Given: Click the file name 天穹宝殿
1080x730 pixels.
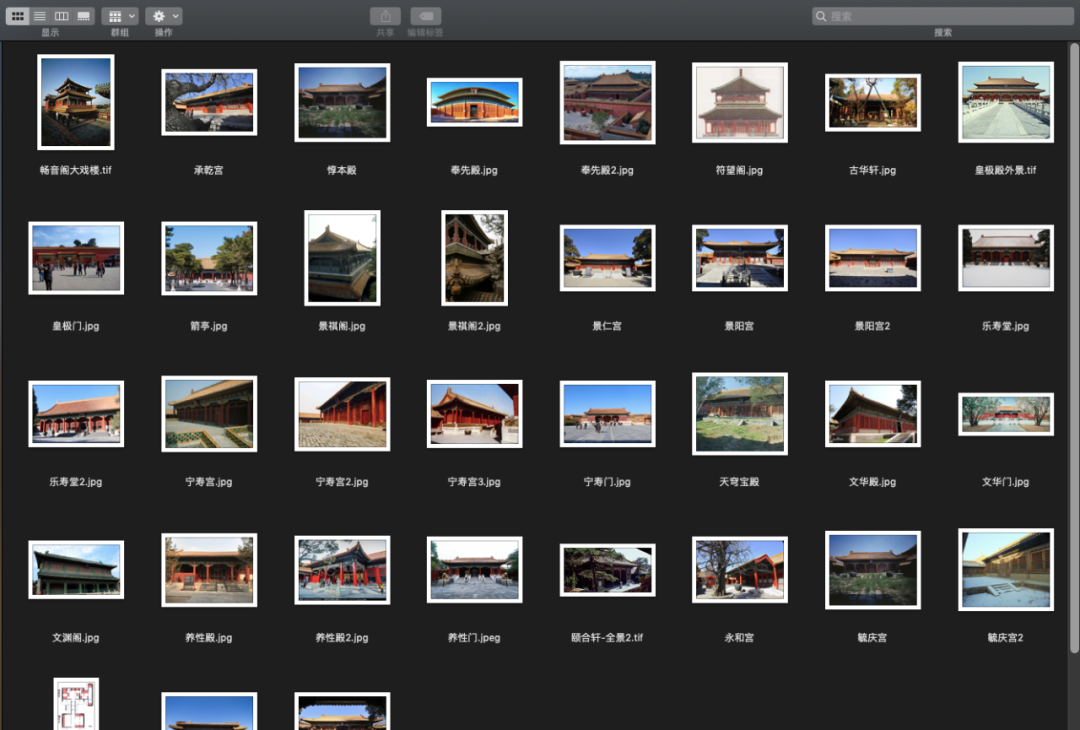Looking at the screenshot, I should (x=740, y=481).
